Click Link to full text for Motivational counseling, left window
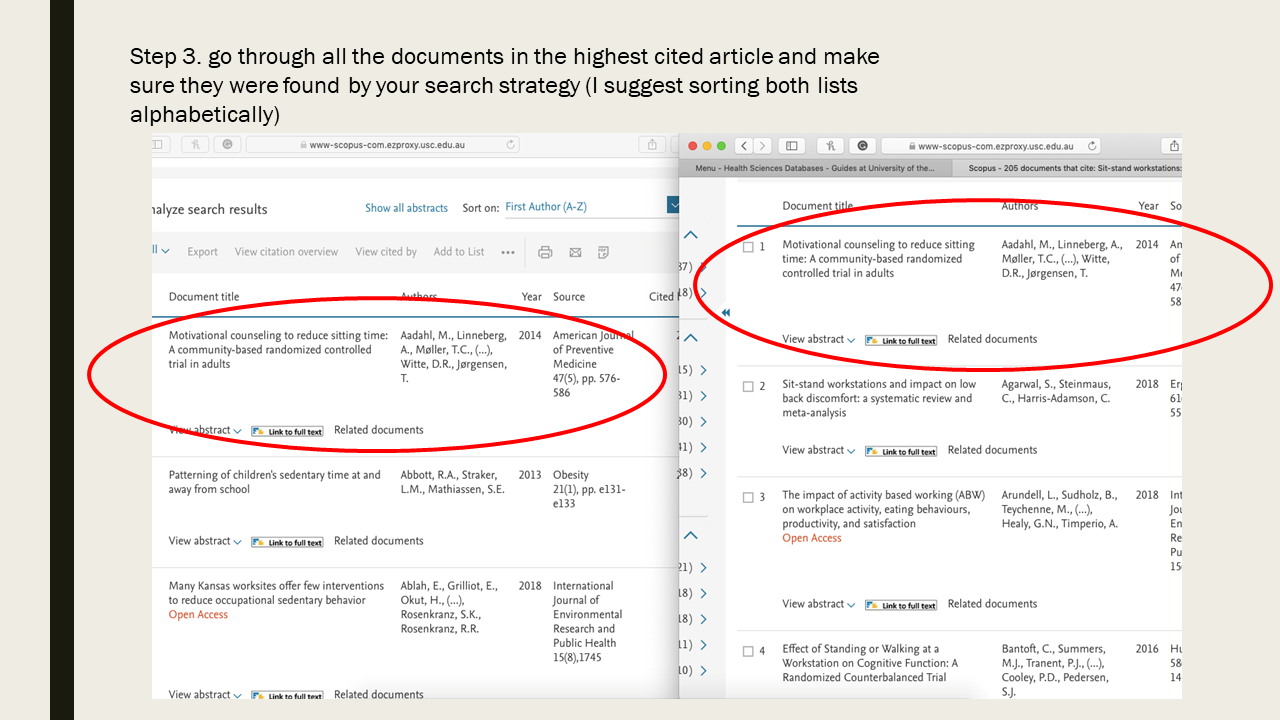The width and height of the screenshot is (1280, 720). (x=287, y=432)
